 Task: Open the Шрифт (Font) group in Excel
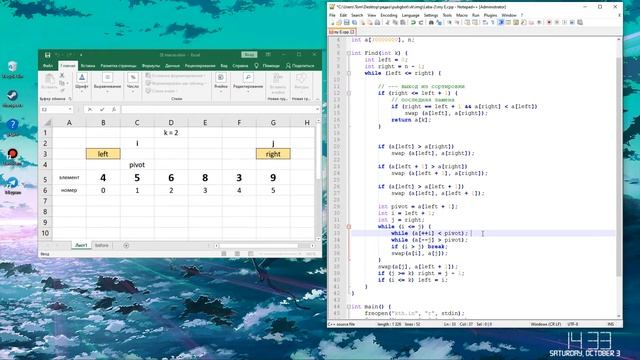coord(82,83)
